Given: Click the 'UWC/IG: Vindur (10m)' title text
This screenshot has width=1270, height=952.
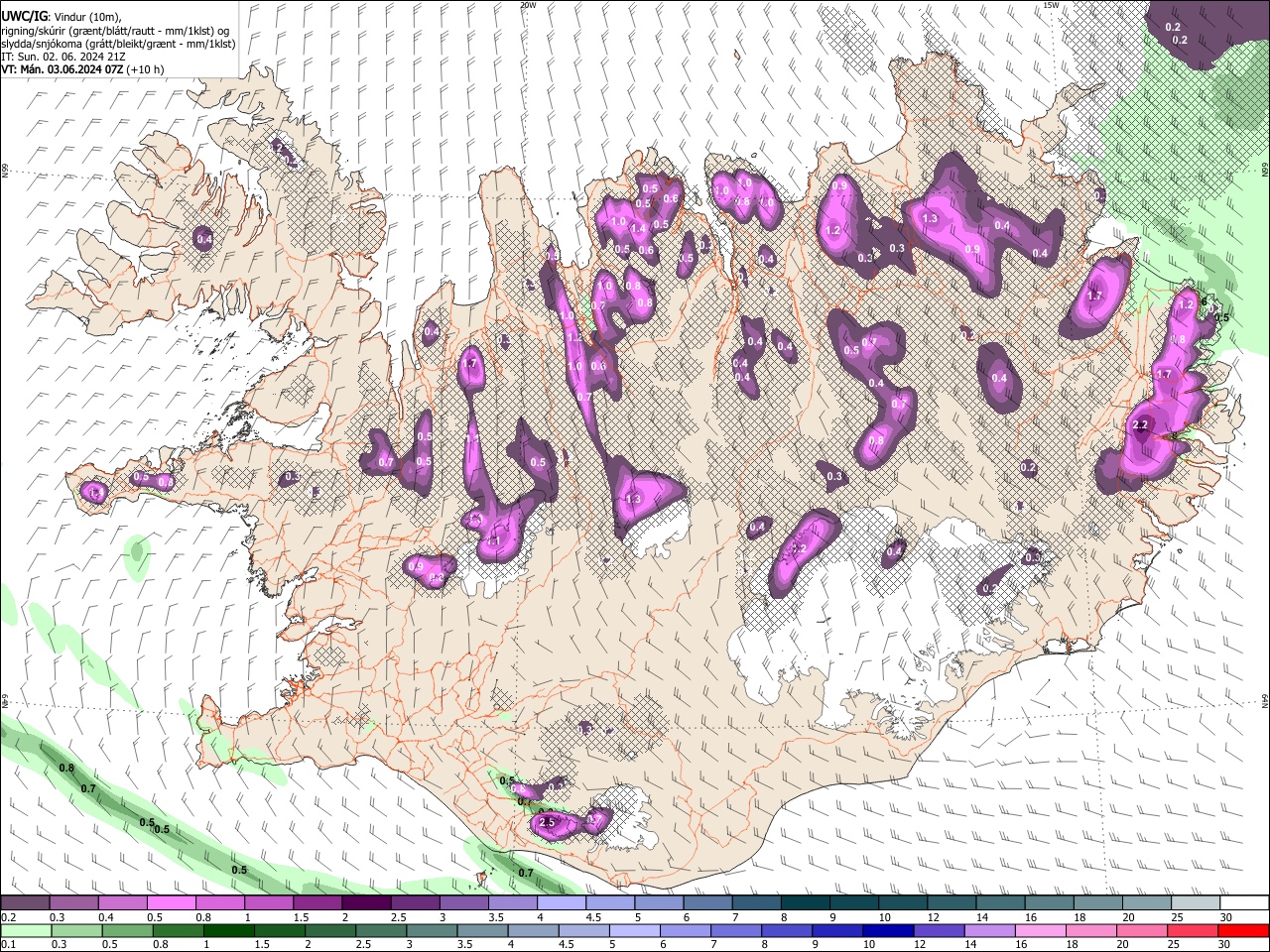Looking at the screenshot, I should 62,15.
